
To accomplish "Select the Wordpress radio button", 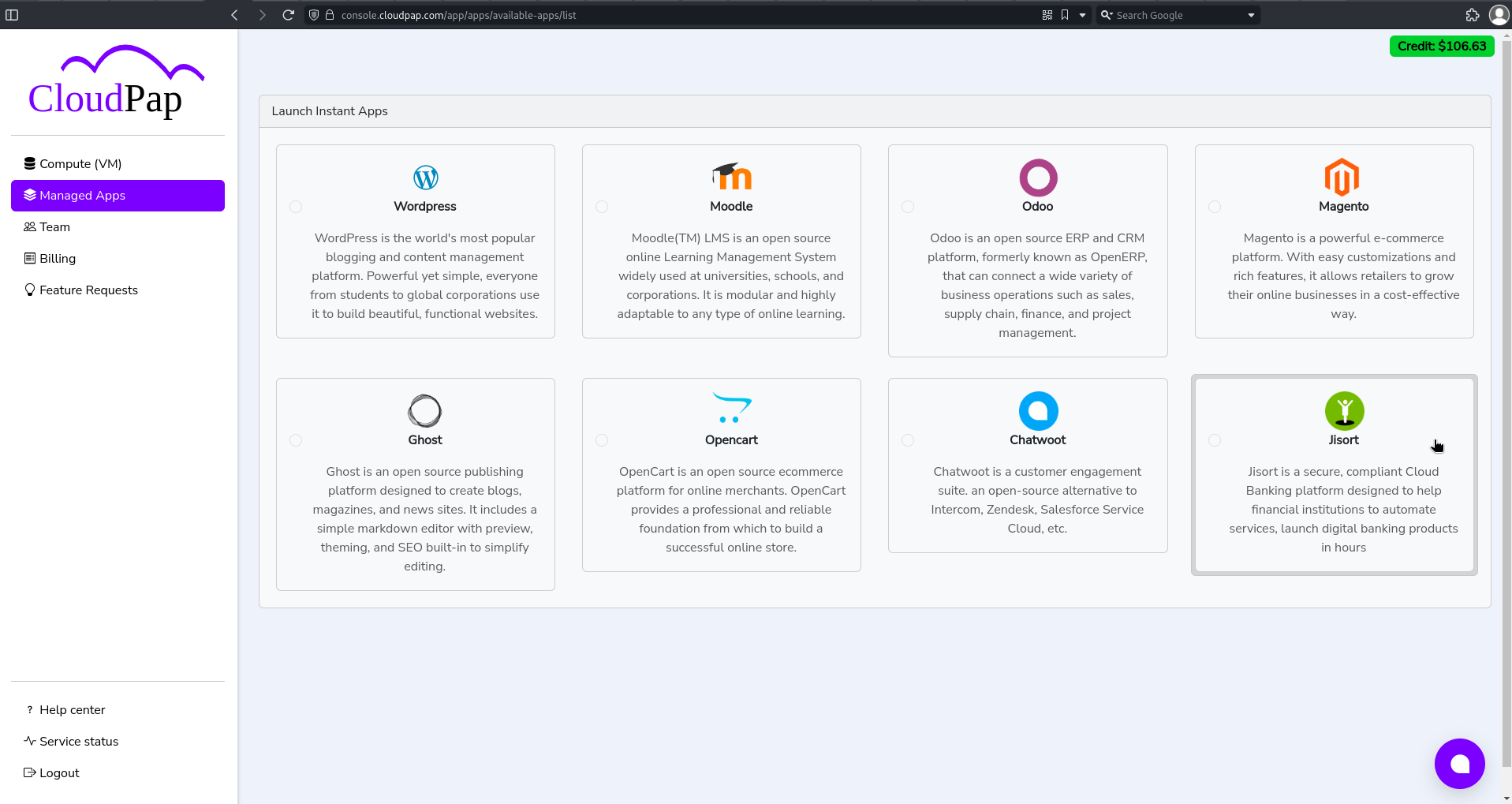I will [x=296, y=207].
